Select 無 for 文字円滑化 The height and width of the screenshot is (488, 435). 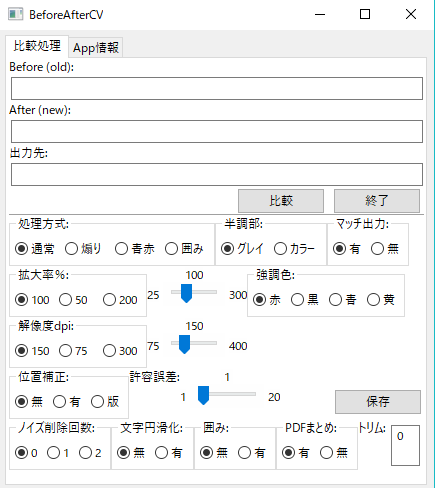pos(131,453)
